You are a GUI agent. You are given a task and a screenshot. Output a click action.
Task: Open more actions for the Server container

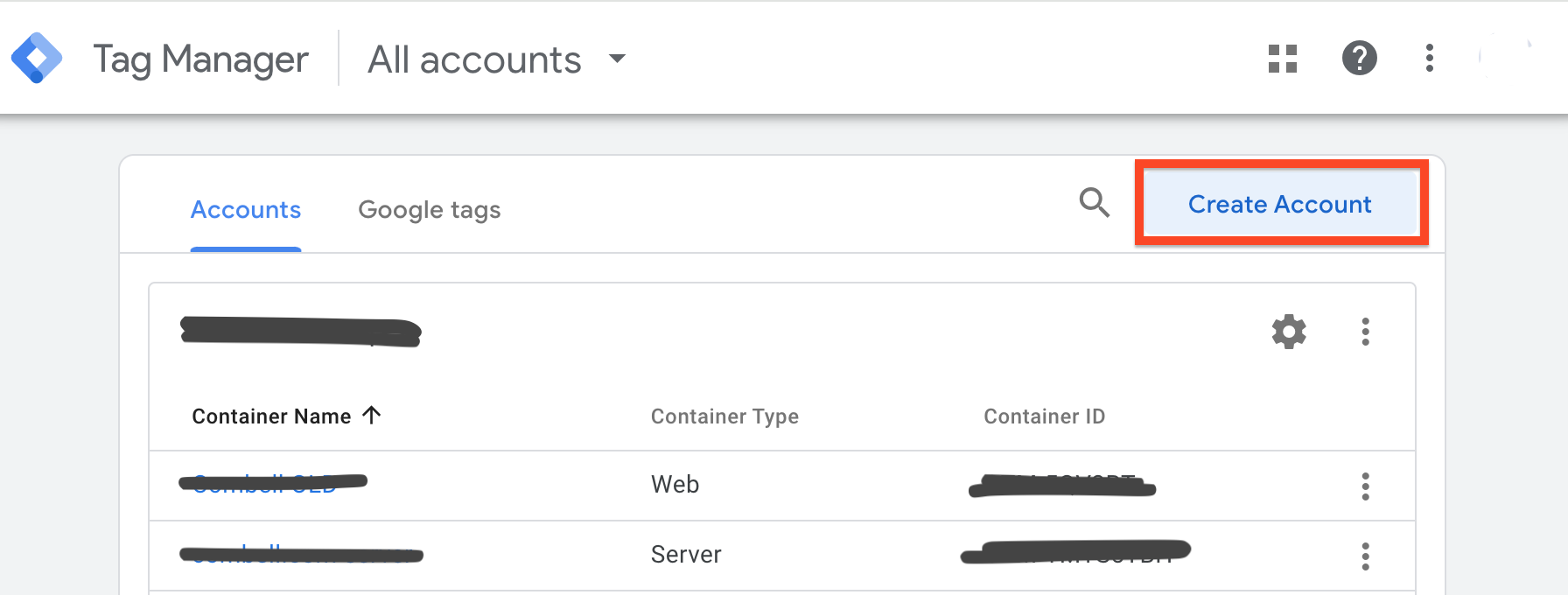(x=1365, y=556)
